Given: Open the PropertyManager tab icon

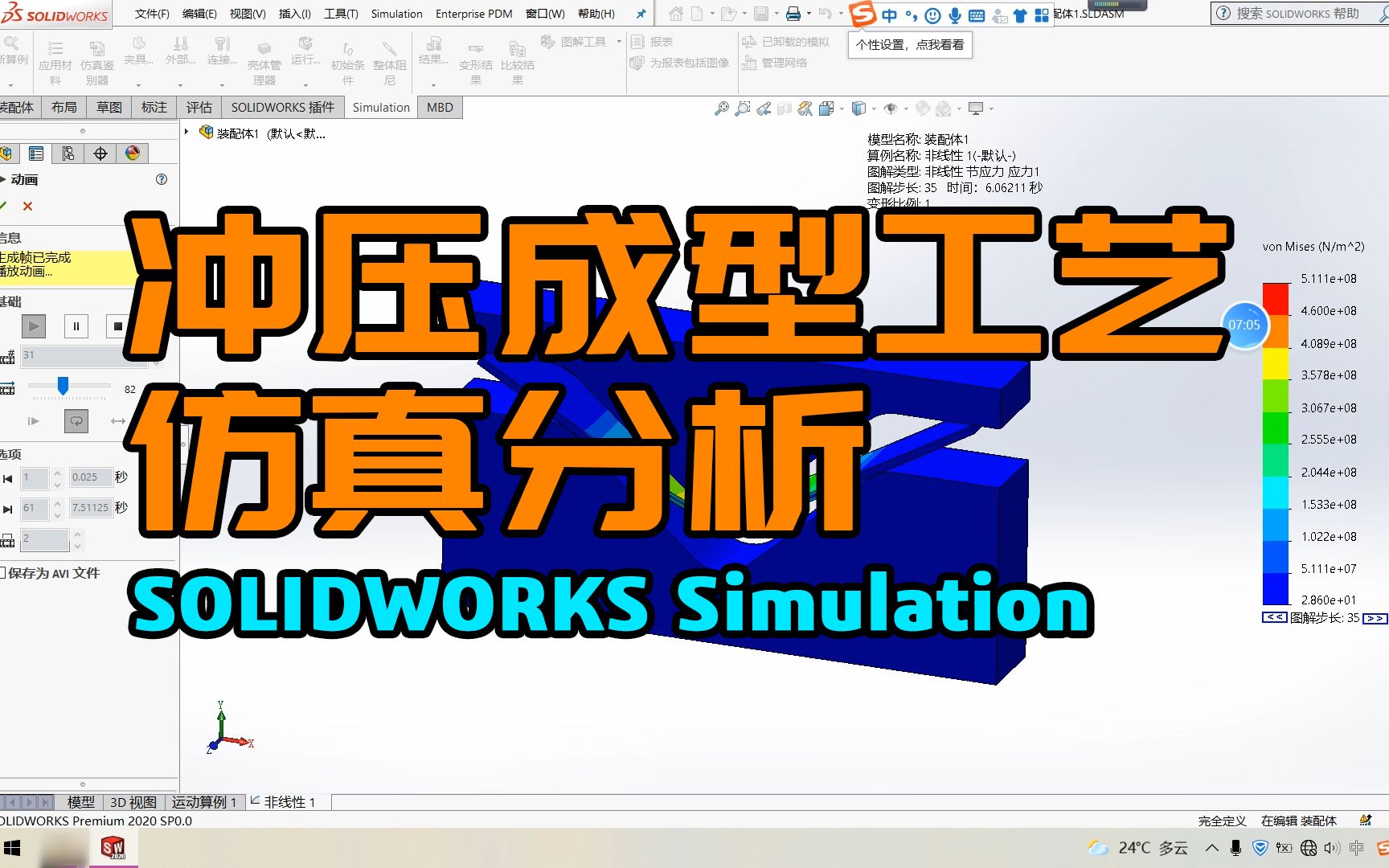Looking at the screenshot, I should 36,154.
